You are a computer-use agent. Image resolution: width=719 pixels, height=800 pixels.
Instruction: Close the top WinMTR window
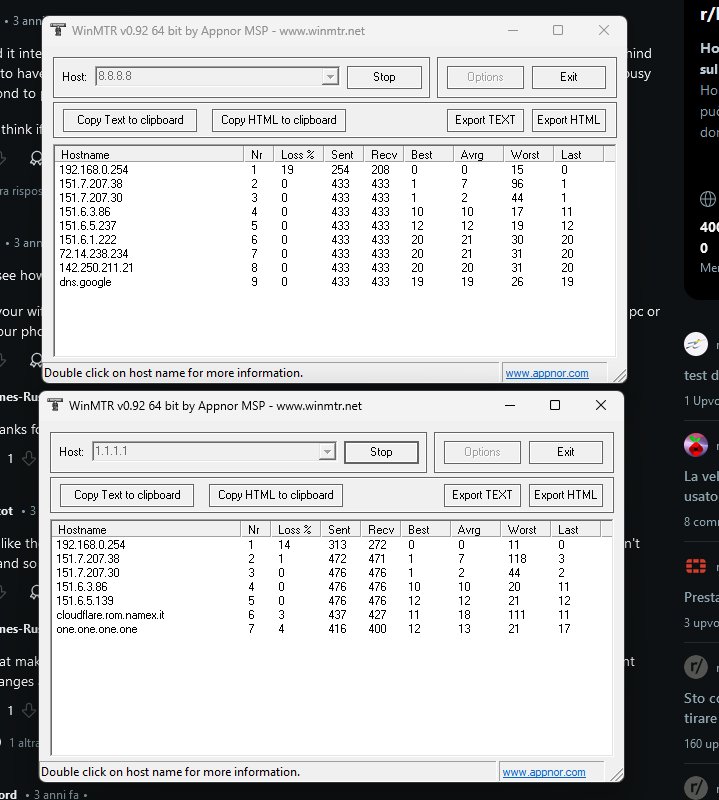pos(604,30)
